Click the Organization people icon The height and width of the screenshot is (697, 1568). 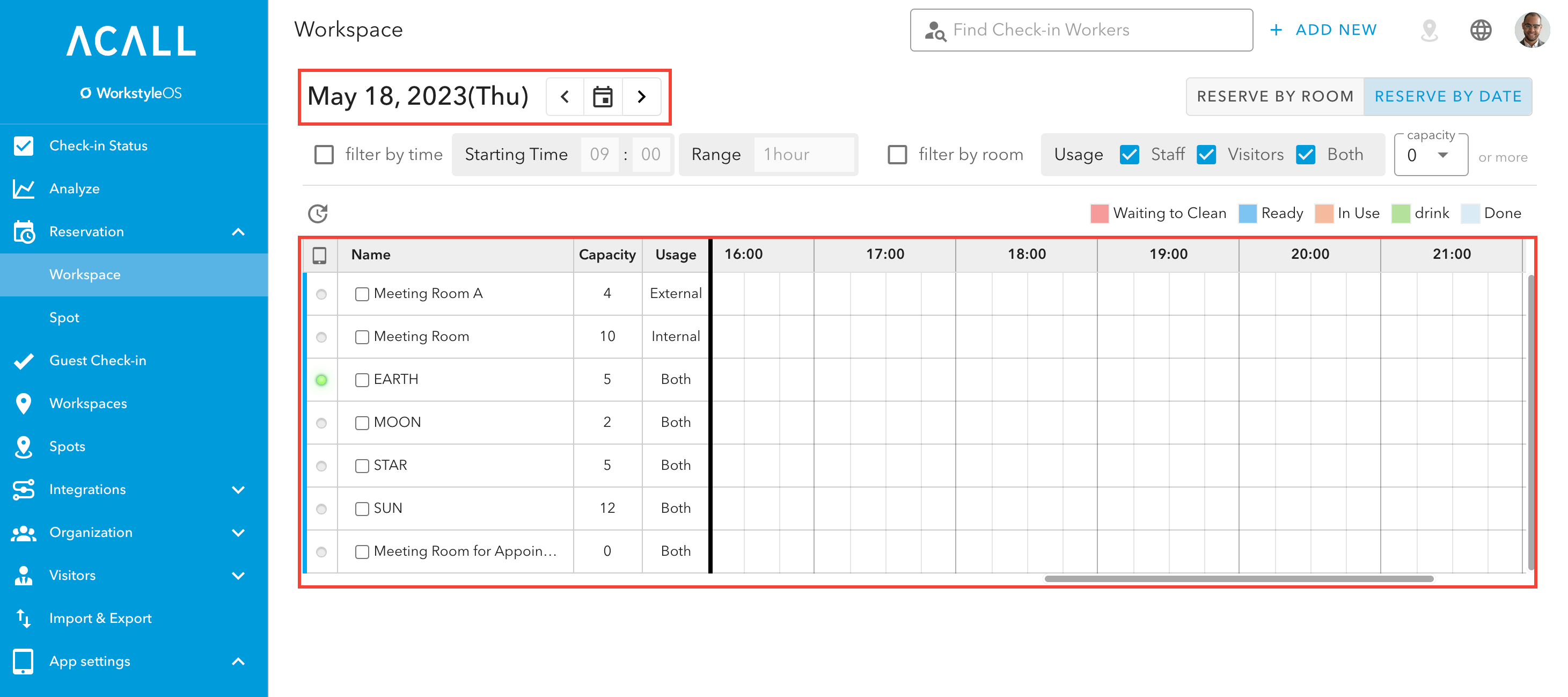point(23,533)
